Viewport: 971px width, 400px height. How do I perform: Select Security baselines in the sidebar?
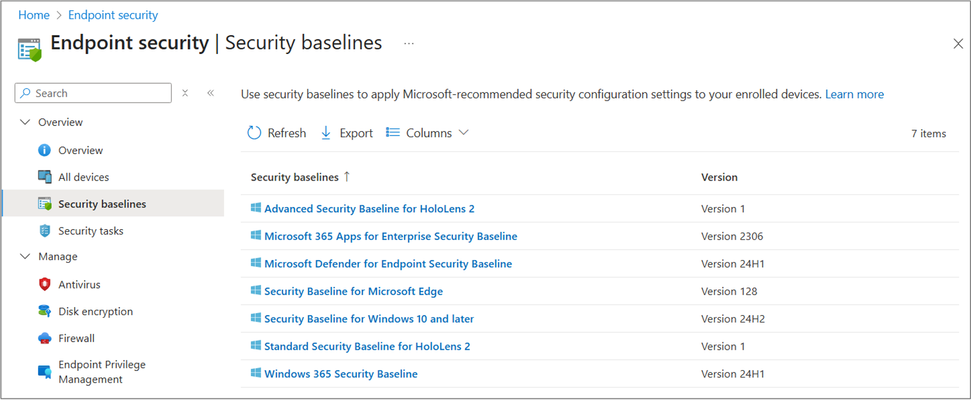point(102,204)
